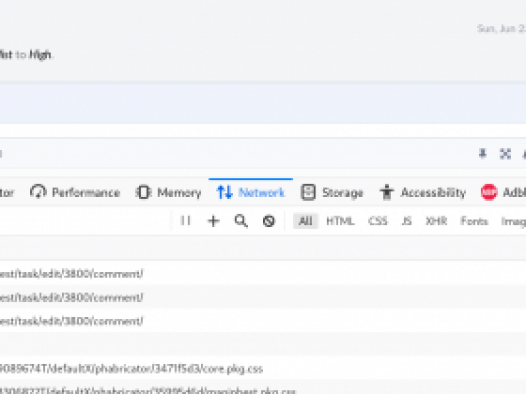Select the third task/edit/3800/comment/ request
526x394 pixels.
pos(263,321)
